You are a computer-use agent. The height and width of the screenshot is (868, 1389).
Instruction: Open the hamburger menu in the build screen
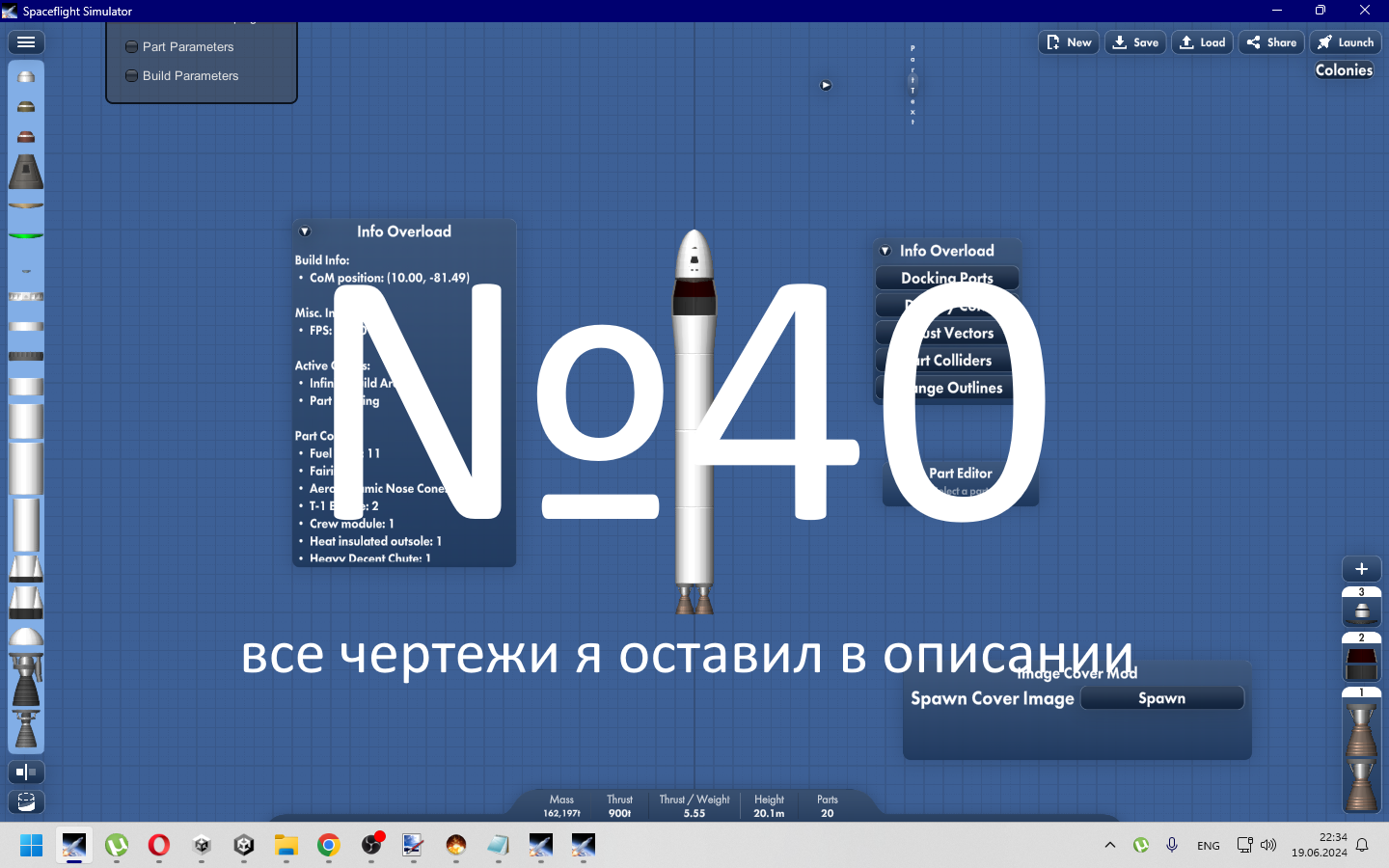[x=26, y=42]
